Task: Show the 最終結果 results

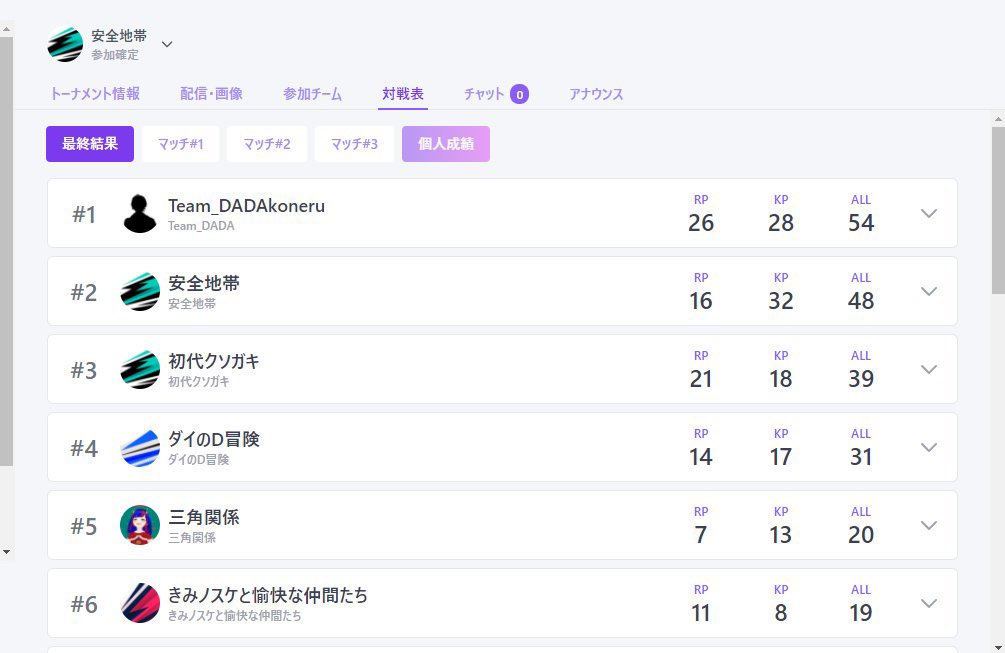Action: tap(90, 144)
